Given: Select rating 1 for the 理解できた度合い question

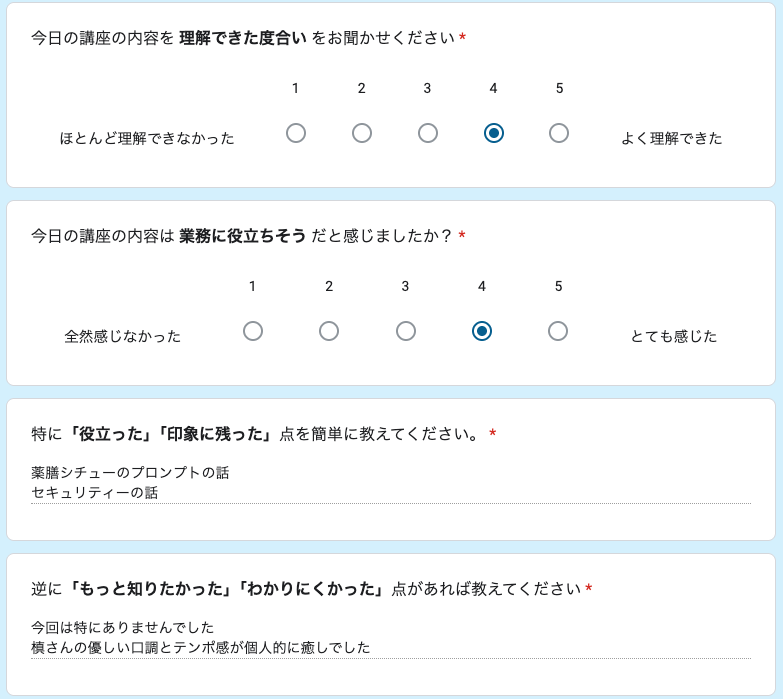Looking at the screenshot, I should coord(296,133).
